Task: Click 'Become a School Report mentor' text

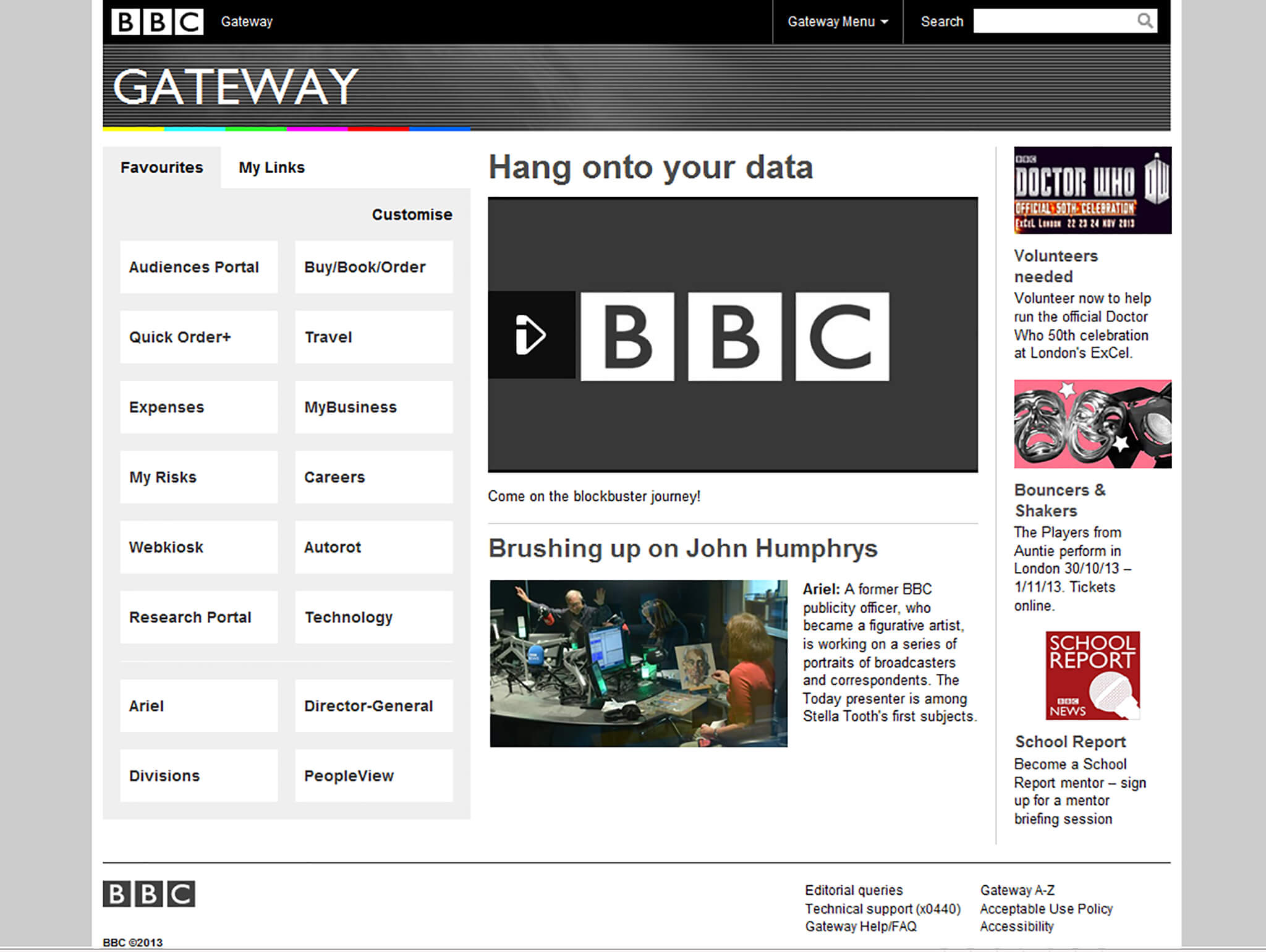Action: (x=1080, y=792)
